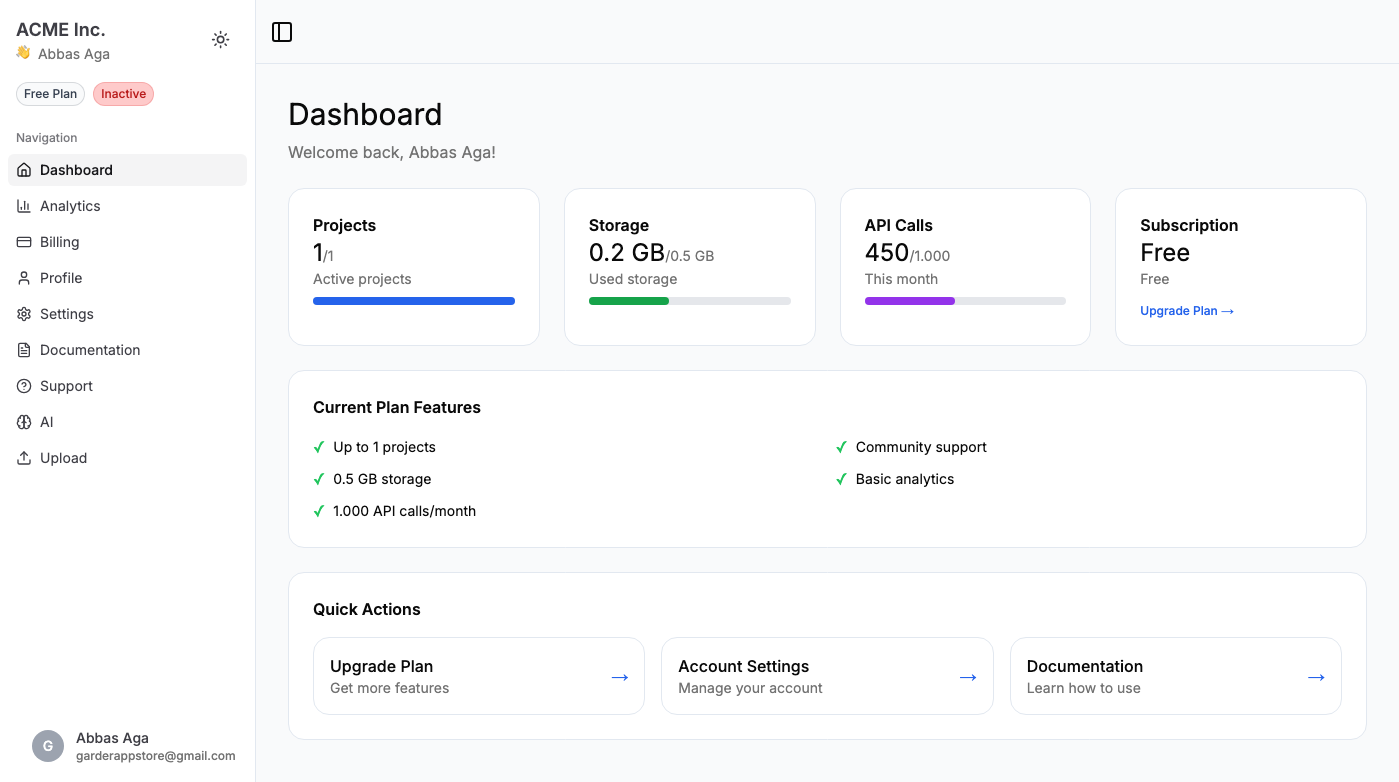
Task: Open Support from the navigation list
Action: coord(67,385)
